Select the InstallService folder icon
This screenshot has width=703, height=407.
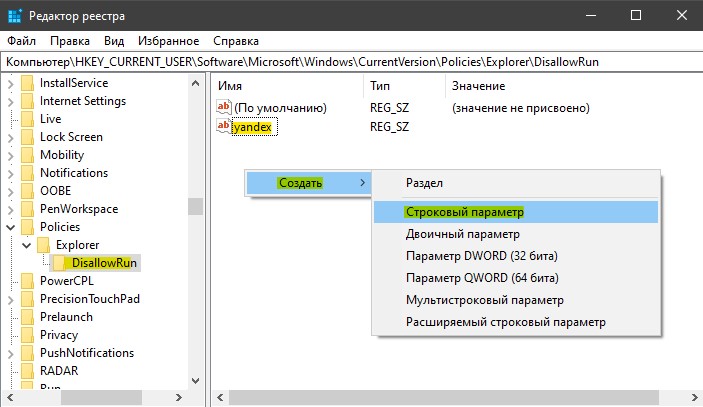click(x=27, y=83)
